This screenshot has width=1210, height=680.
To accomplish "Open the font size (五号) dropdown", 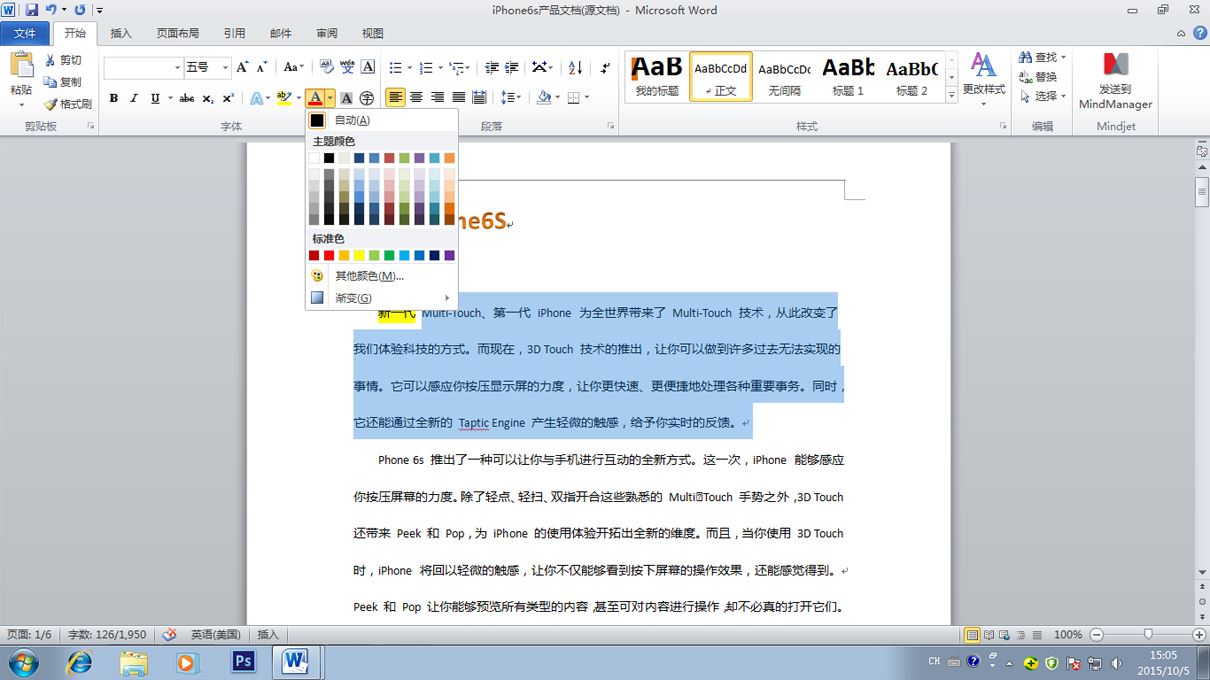I will 225,68.
